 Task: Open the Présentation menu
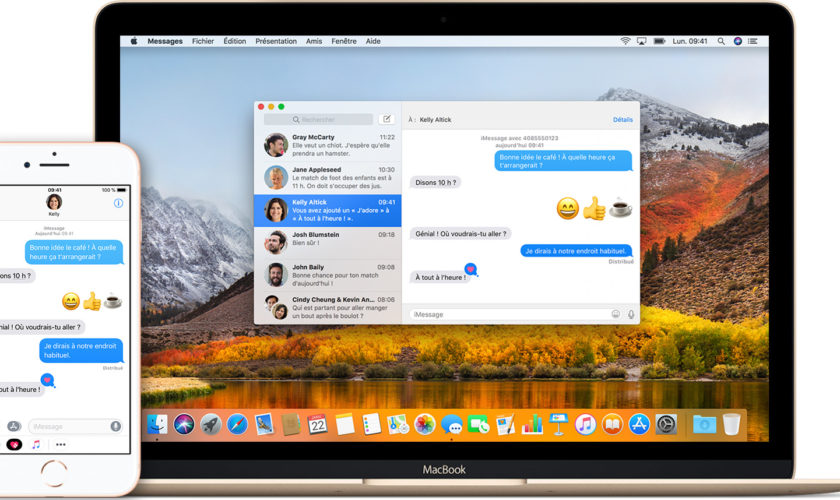276,41
